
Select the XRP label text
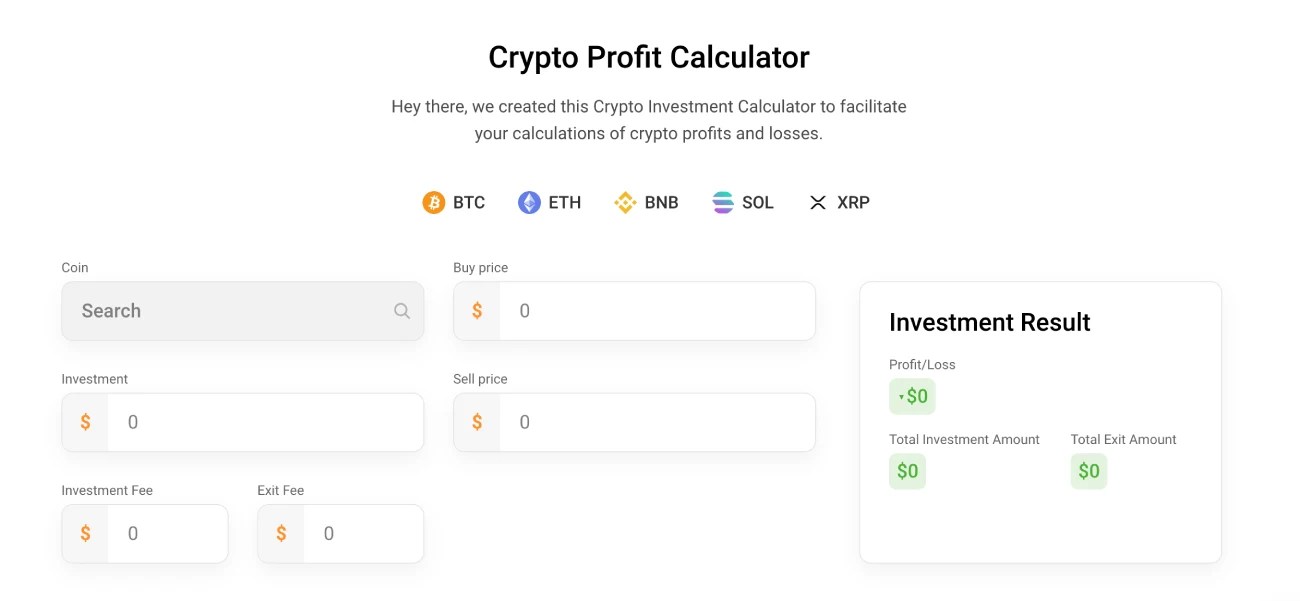(852, 202)
